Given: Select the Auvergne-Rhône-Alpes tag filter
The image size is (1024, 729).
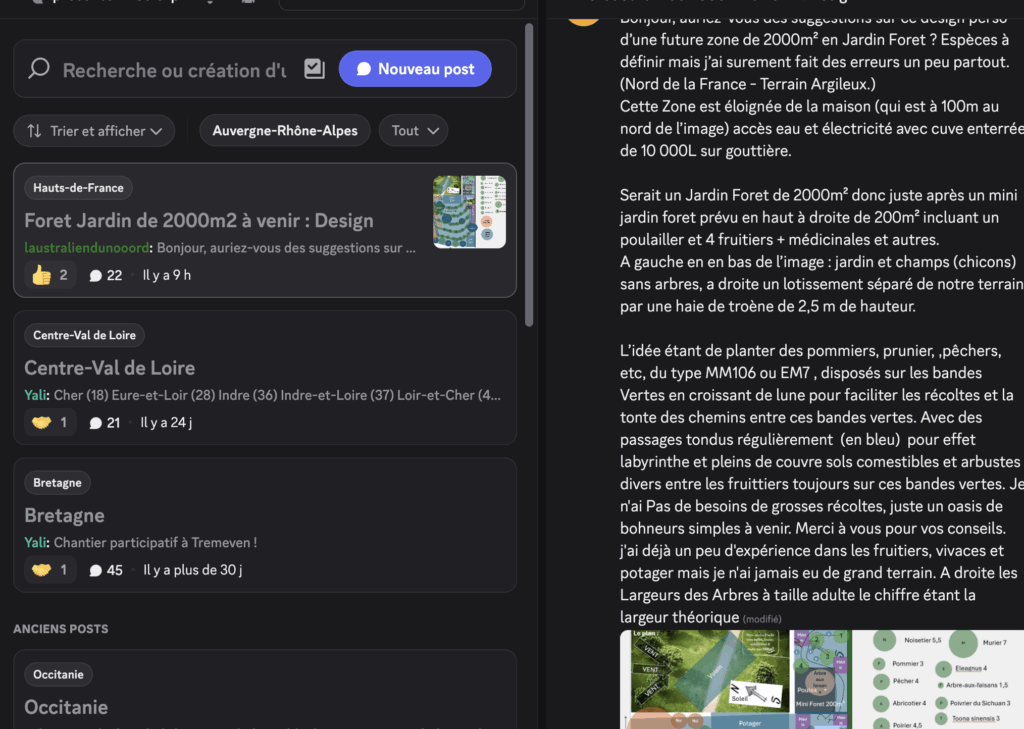Looking at the screenshot, I should tap(285, 131).
